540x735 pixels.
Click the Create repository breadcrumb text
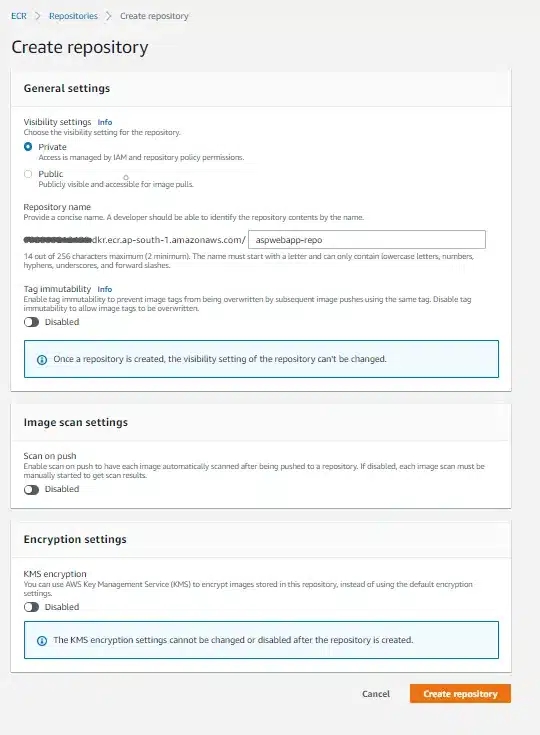[154, 16]
